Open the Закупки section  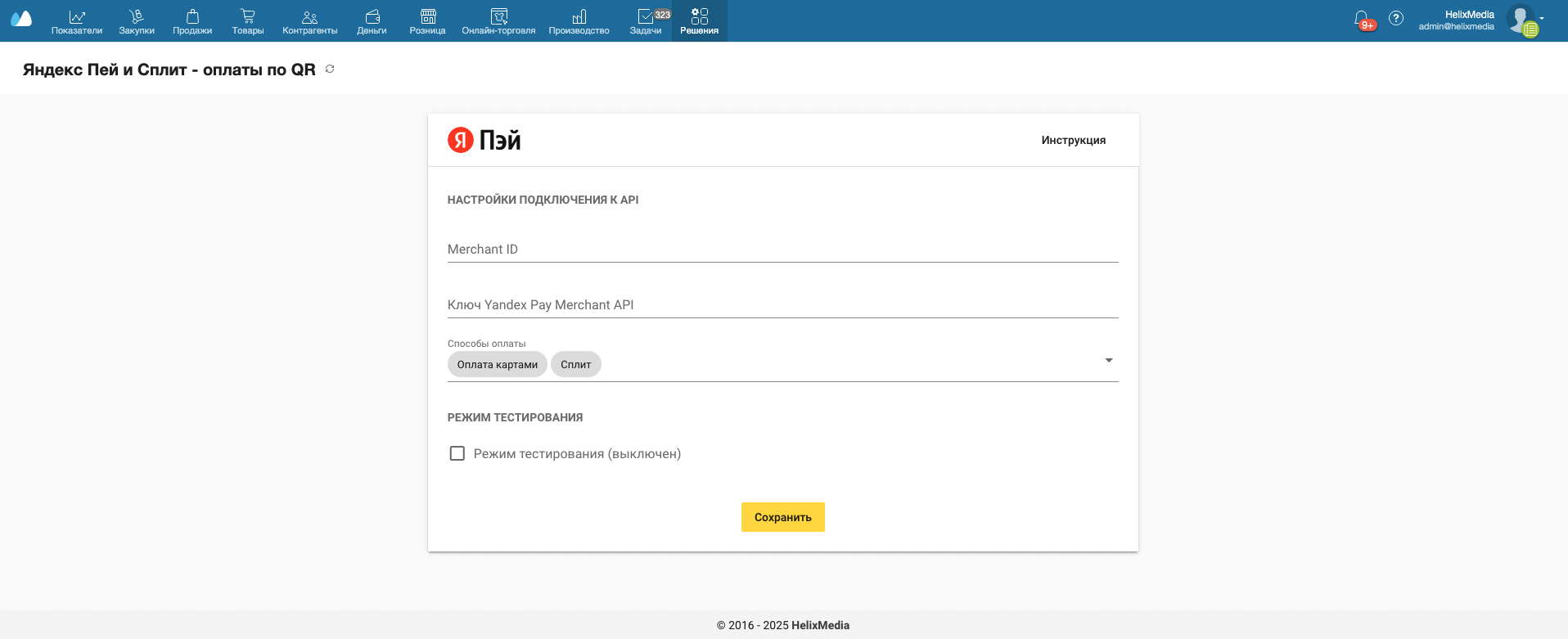pyautogui.click(x=137, y=21)
